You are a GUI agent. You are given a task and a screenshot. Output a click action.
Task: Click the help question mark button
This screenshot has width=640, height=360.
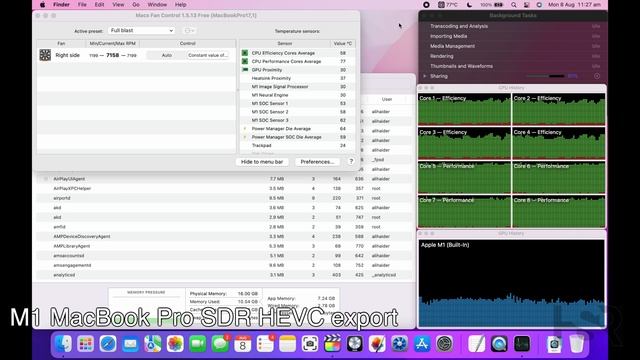pyautogui.click(x=351, y=162)
